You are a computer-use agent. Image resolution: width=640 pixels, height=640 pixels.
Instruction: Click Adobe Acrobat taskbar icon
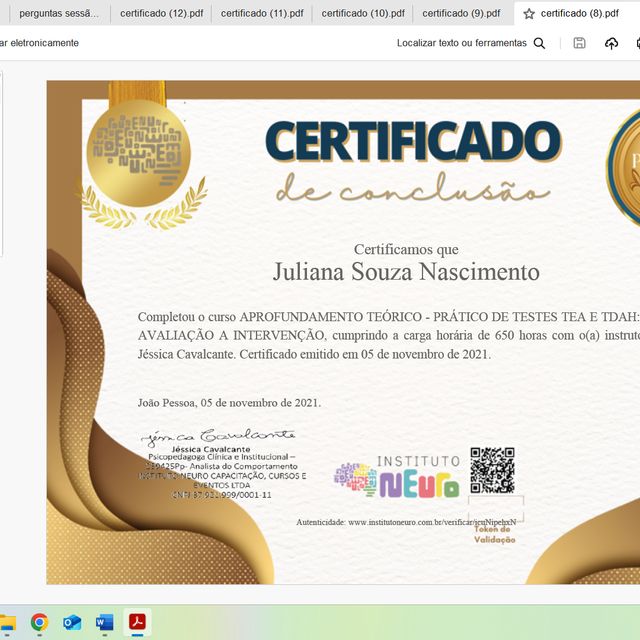pos(138,622)
